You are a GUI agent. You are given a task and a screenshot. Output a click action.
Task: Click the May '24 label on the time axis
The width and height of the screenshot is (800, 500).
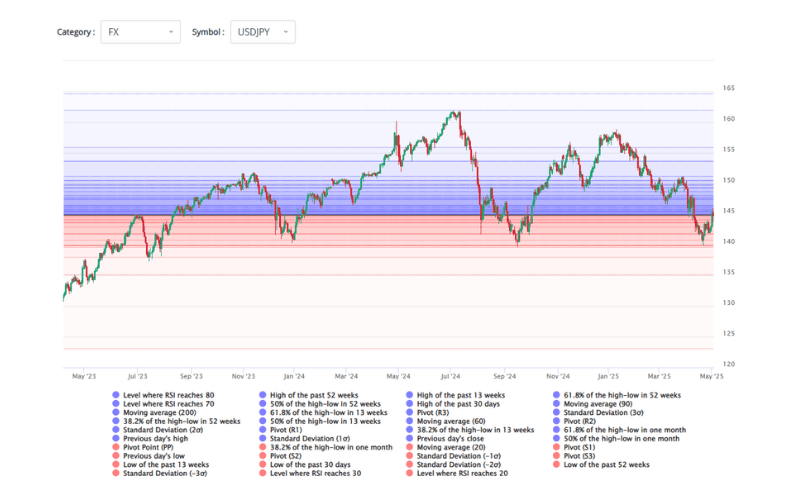pos(398,376)
